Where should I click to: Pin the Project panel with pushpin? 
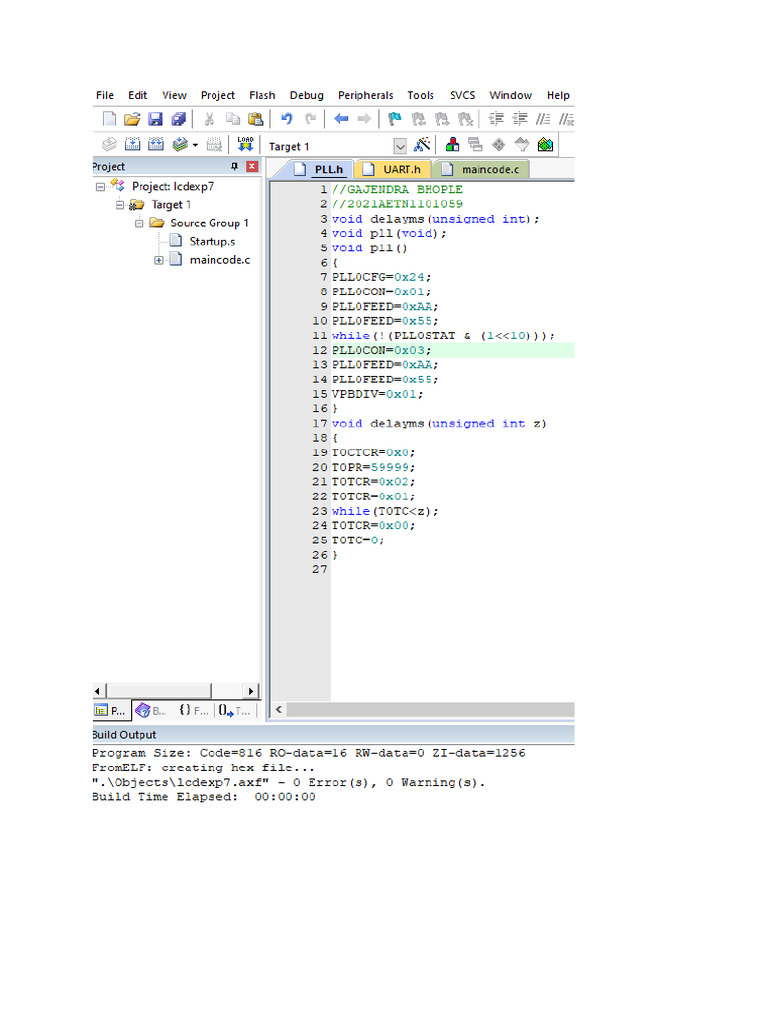coord(235,167)
